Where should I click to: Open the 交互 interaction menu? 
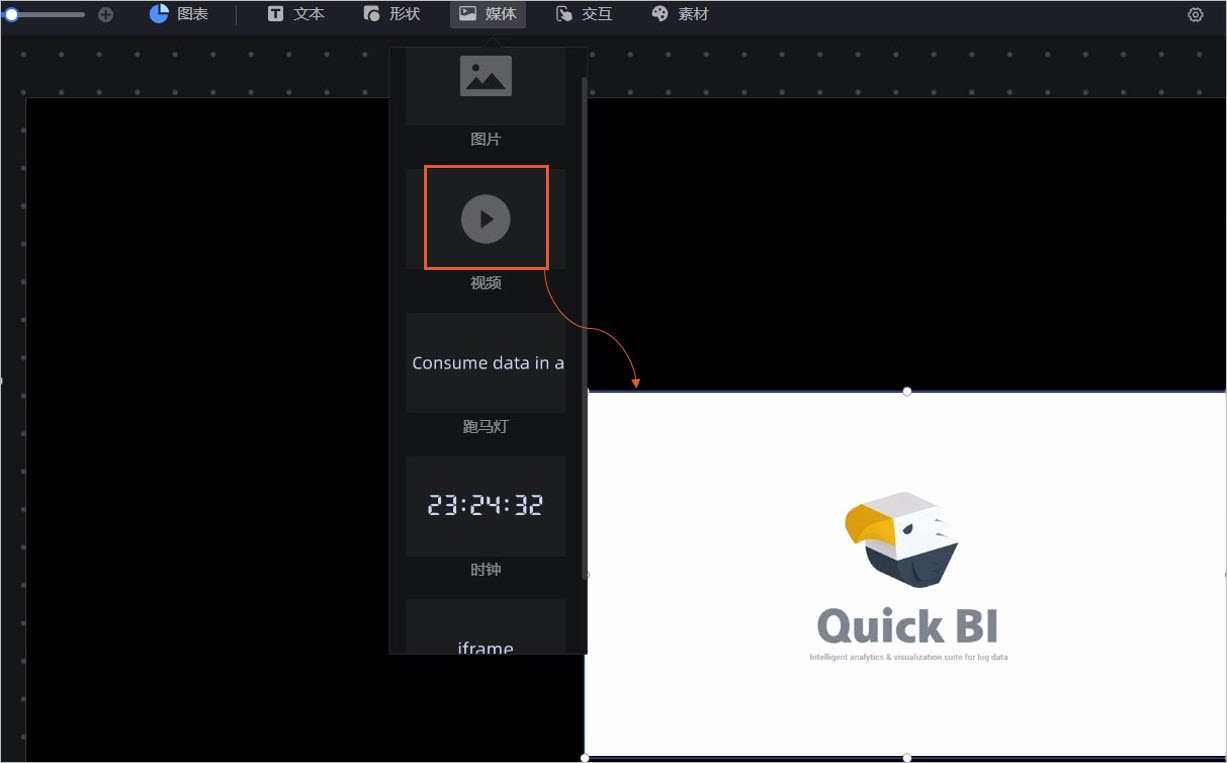tap(584, 14)
